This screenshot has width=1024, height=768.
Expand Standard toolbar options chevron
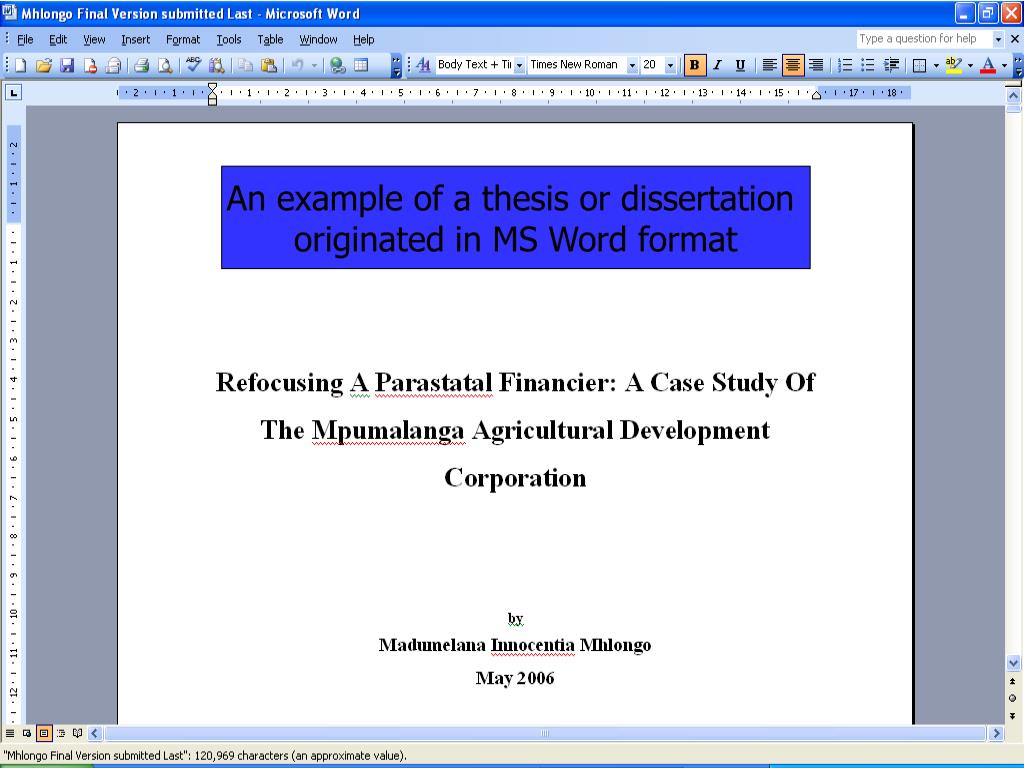pyautogui.click(x=396, y=65)
